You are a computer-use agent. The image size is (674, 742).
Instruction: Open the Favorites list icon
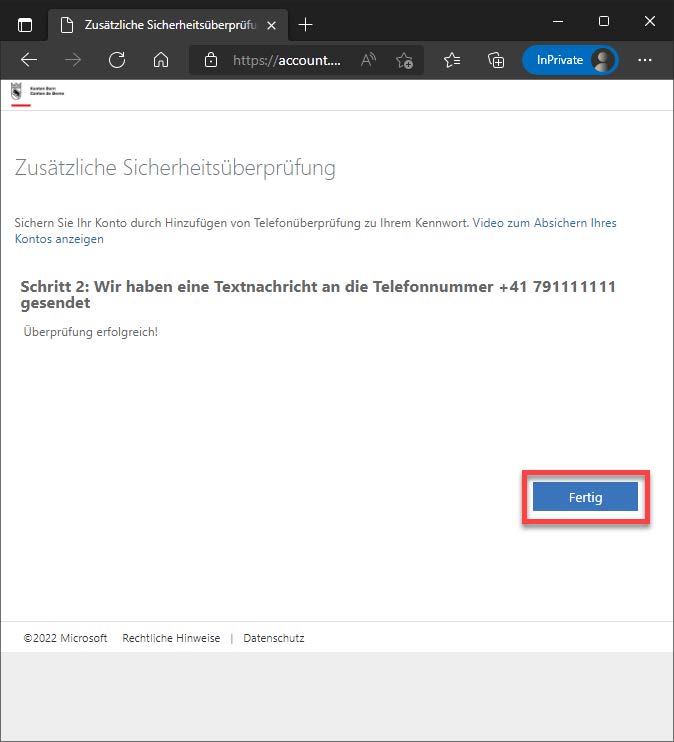[452, 60]
